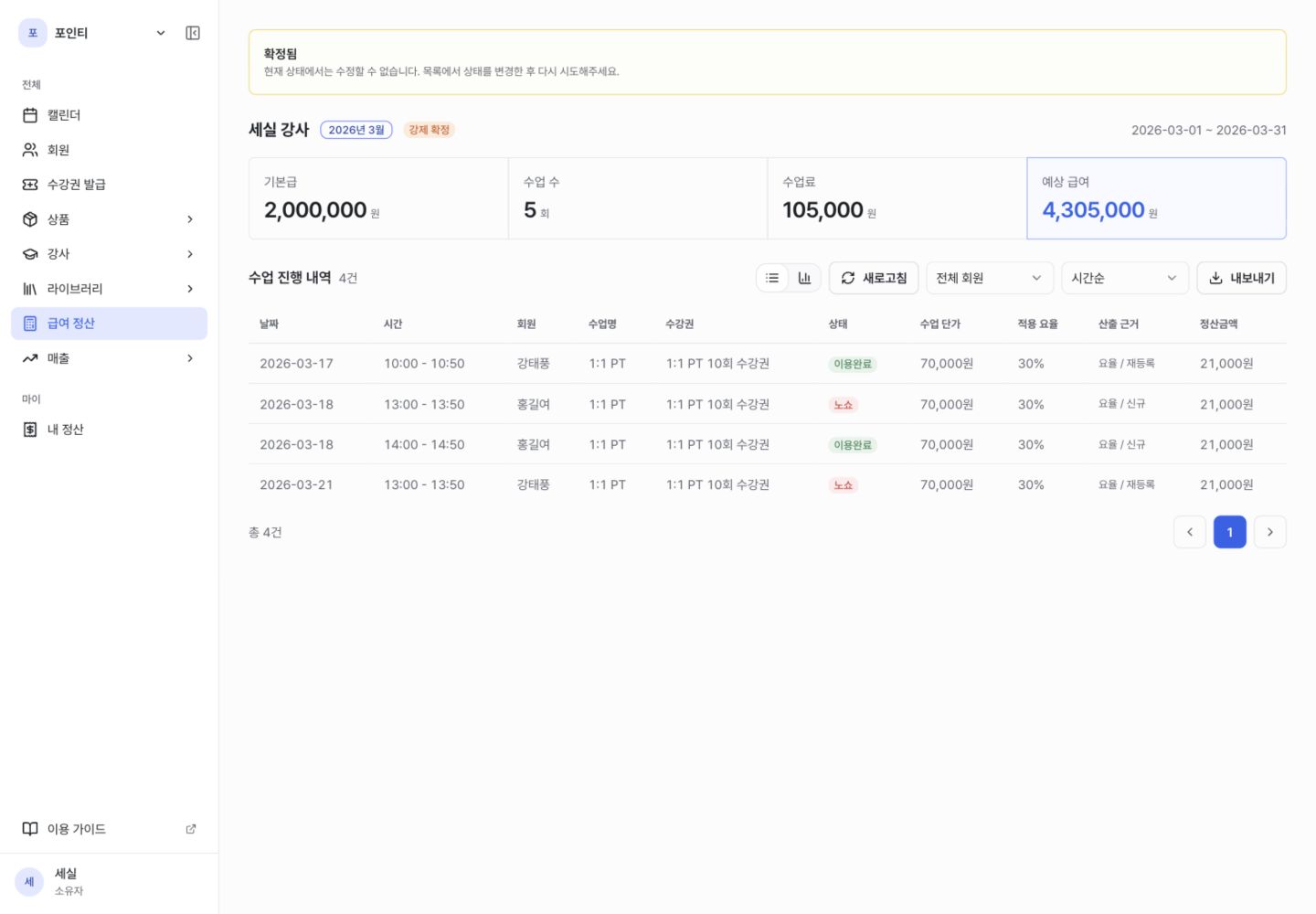Open the 시간순 sort dropdown
Screen dimensions: 1316x914
pyautogui.click(x=1125, y=278)
